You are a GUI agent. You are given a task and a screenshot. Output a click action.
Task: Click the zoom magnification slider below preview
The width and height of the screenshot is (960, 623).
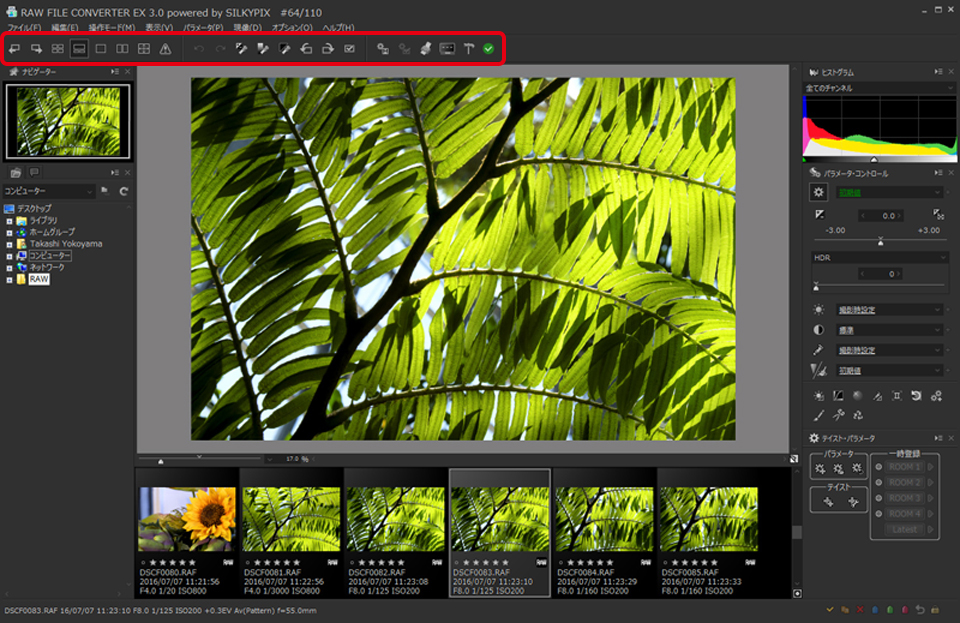pyautogui.click(x=200, y=458)
